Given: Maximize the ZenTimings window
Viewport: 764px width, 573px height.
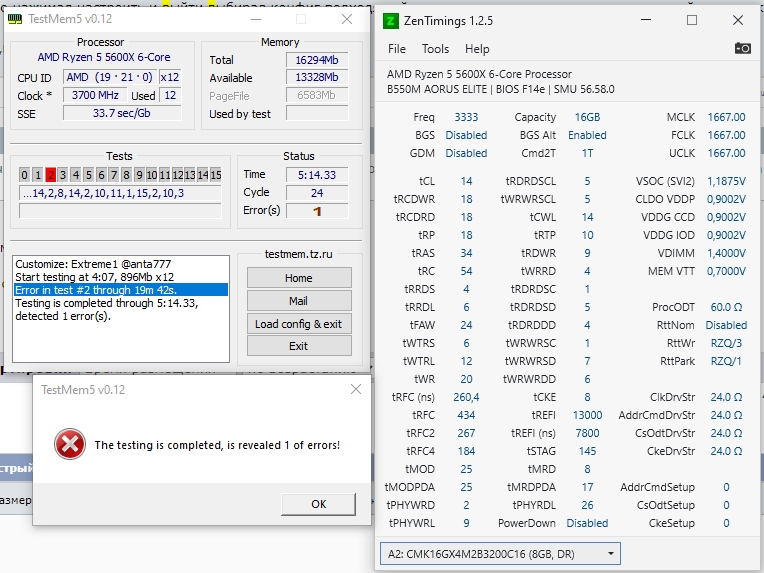Looking at the screenshot, I should tap(692, 20).
